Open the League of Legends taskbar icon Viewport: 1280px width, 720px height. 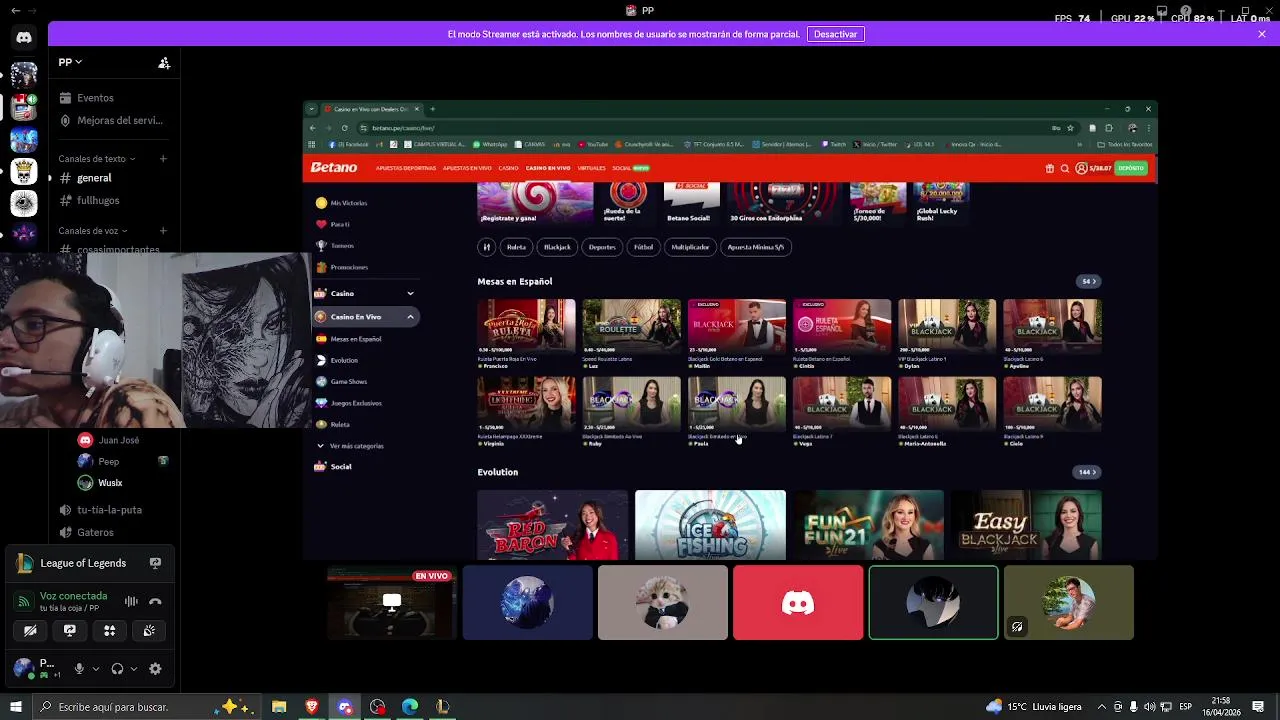[x=442, y=707]
